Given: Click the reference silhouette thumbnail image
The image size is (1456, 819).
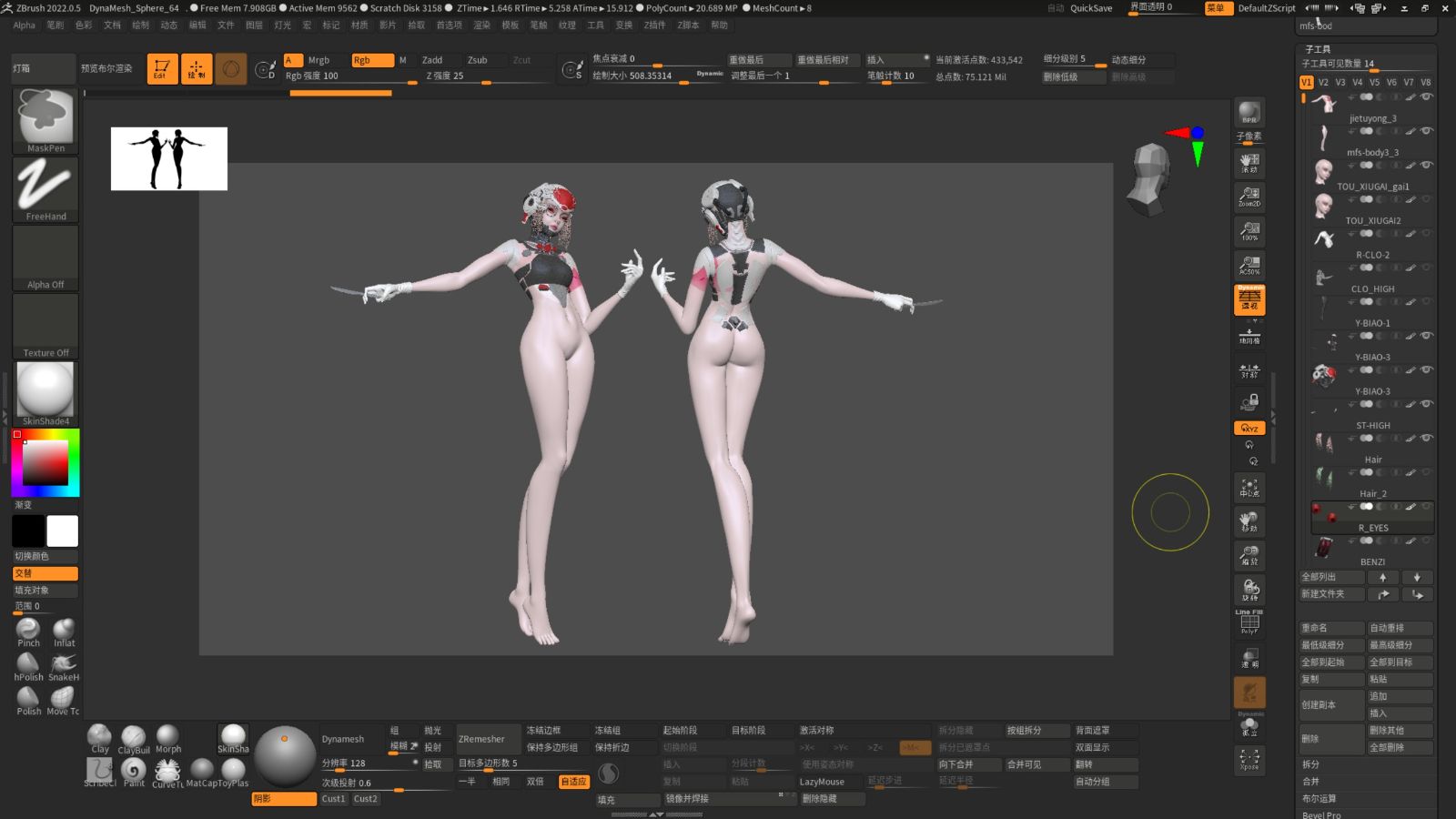Looking at the screenshot, I should [x=169, y=158].
